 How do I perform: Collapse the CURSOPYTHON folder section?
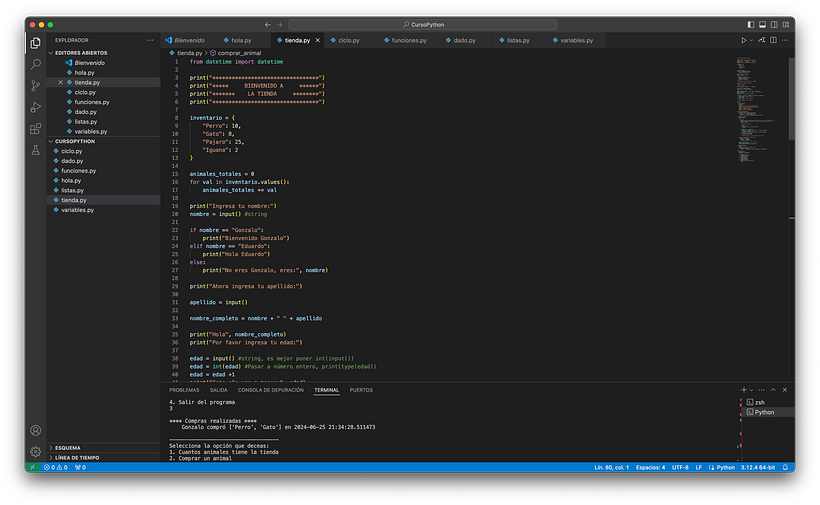coord(104,141)
